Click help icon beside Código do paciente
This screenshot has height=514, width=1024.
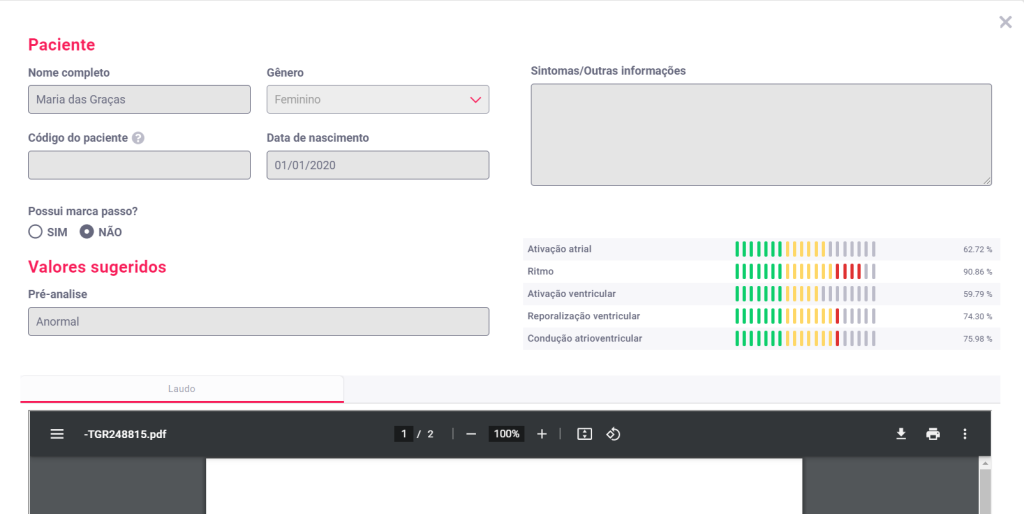tap(138, 138)
